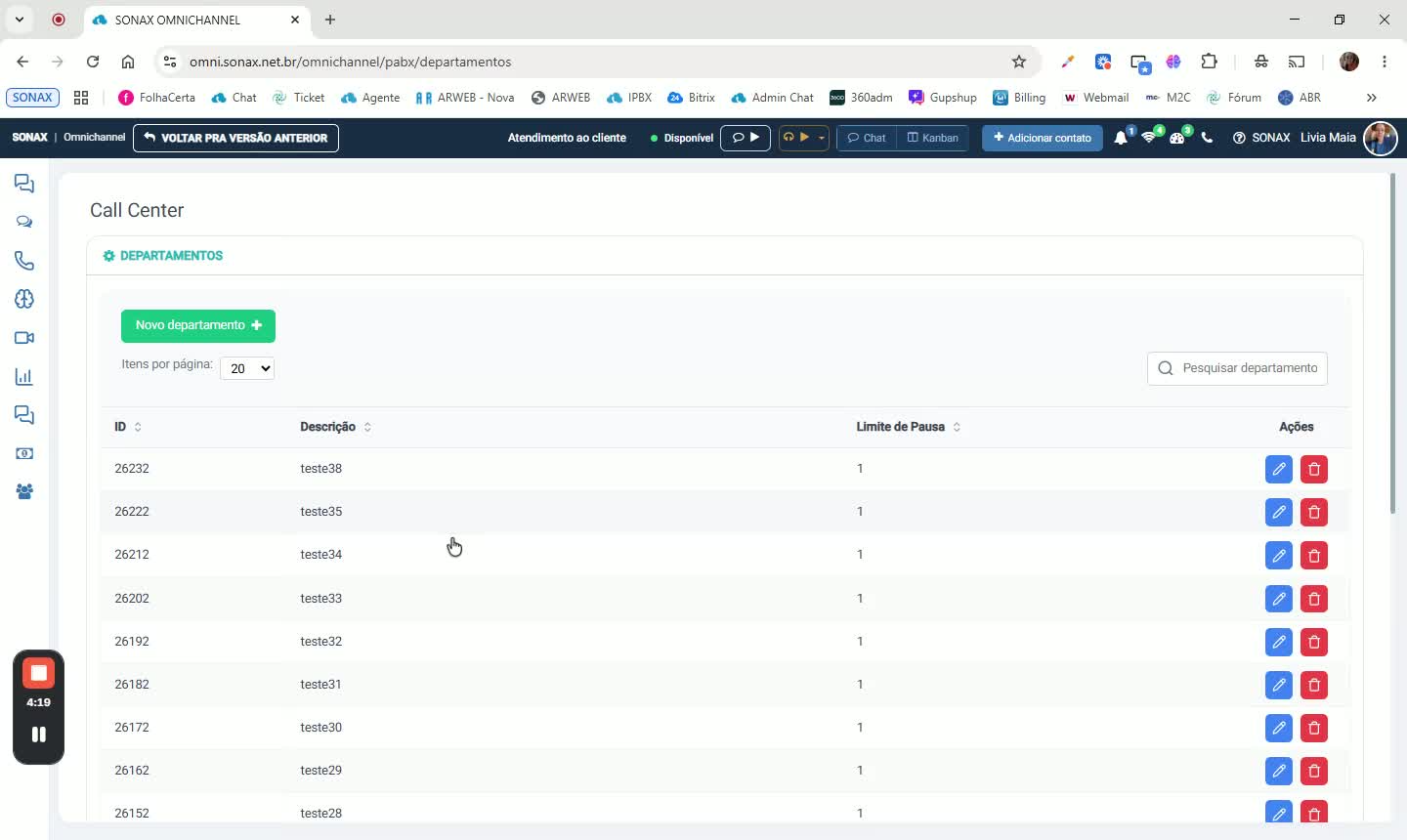Edit department teste33

1278,599
